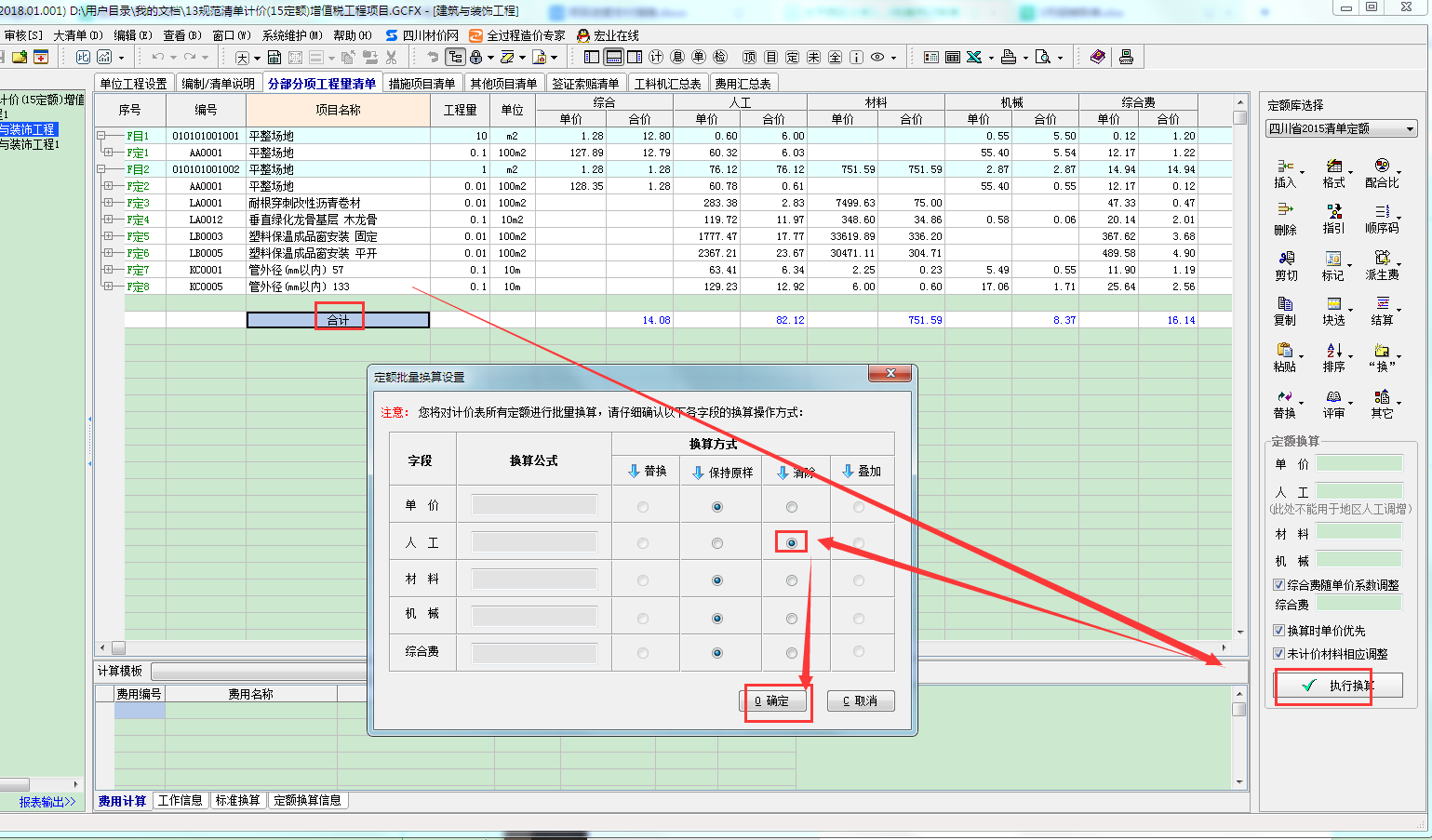Click the 取消 button in dialog
Screen dimensions: 1432x840
[860, 700]
